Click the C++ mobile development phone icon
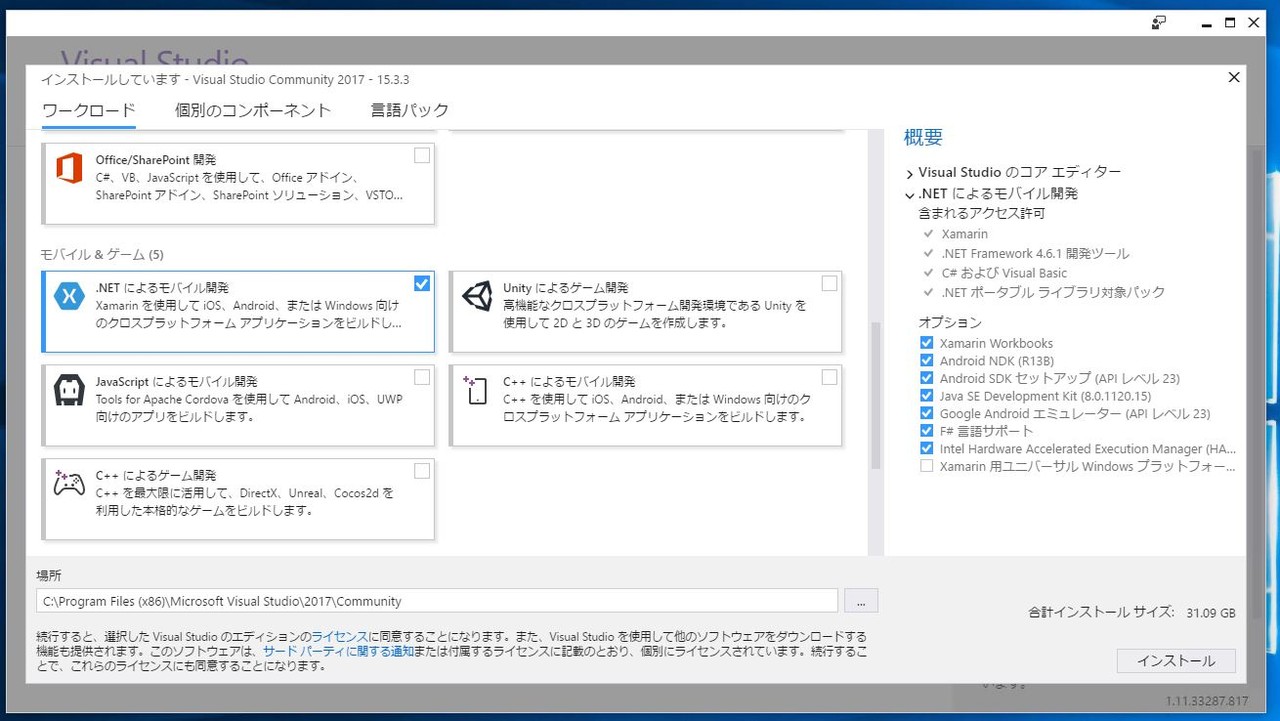This screenshot has width=1280, height=721. pos(475,390)
